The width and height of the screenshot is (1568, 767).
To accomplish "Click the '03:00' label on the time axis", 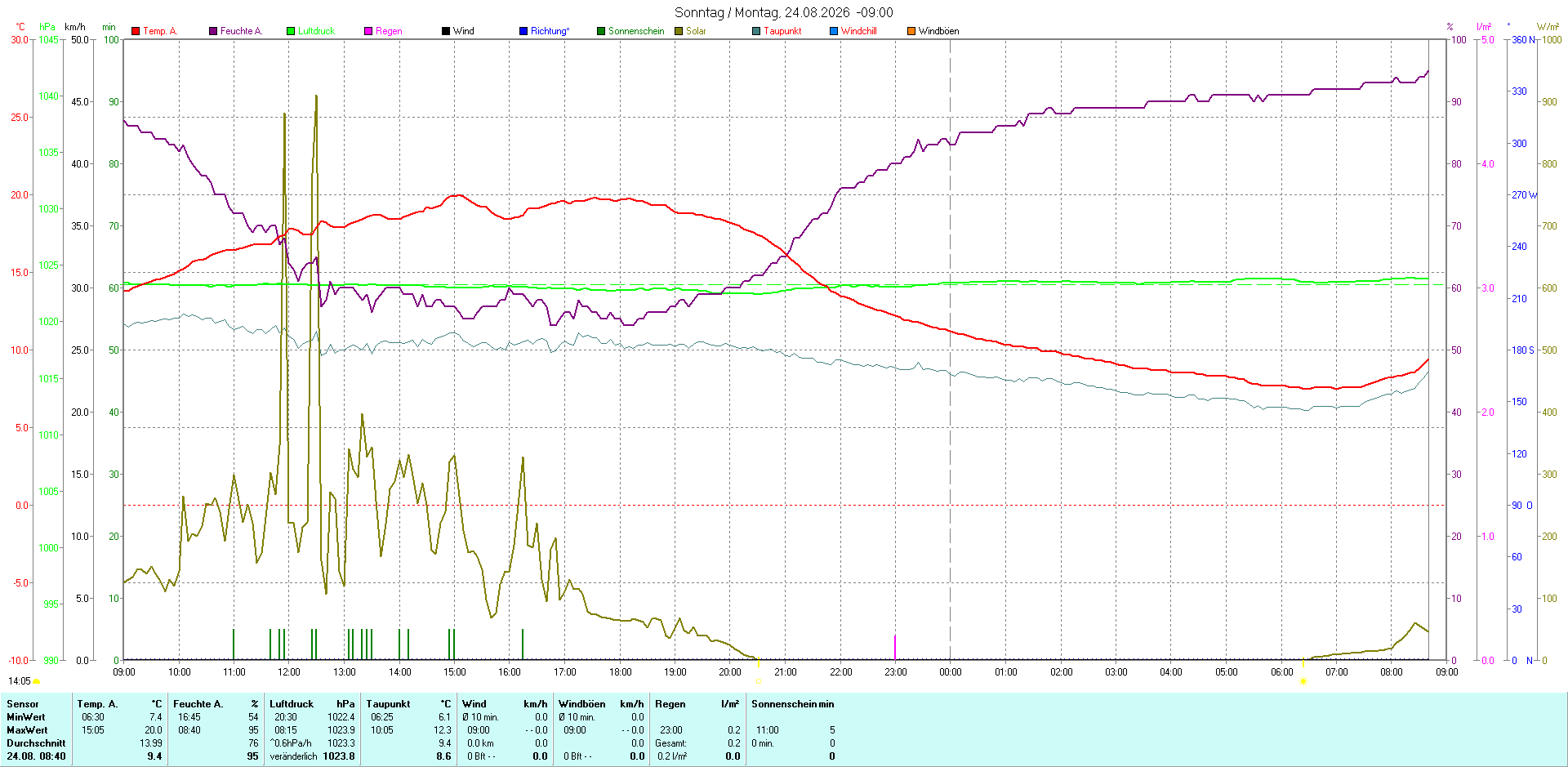I will 1116,672.
